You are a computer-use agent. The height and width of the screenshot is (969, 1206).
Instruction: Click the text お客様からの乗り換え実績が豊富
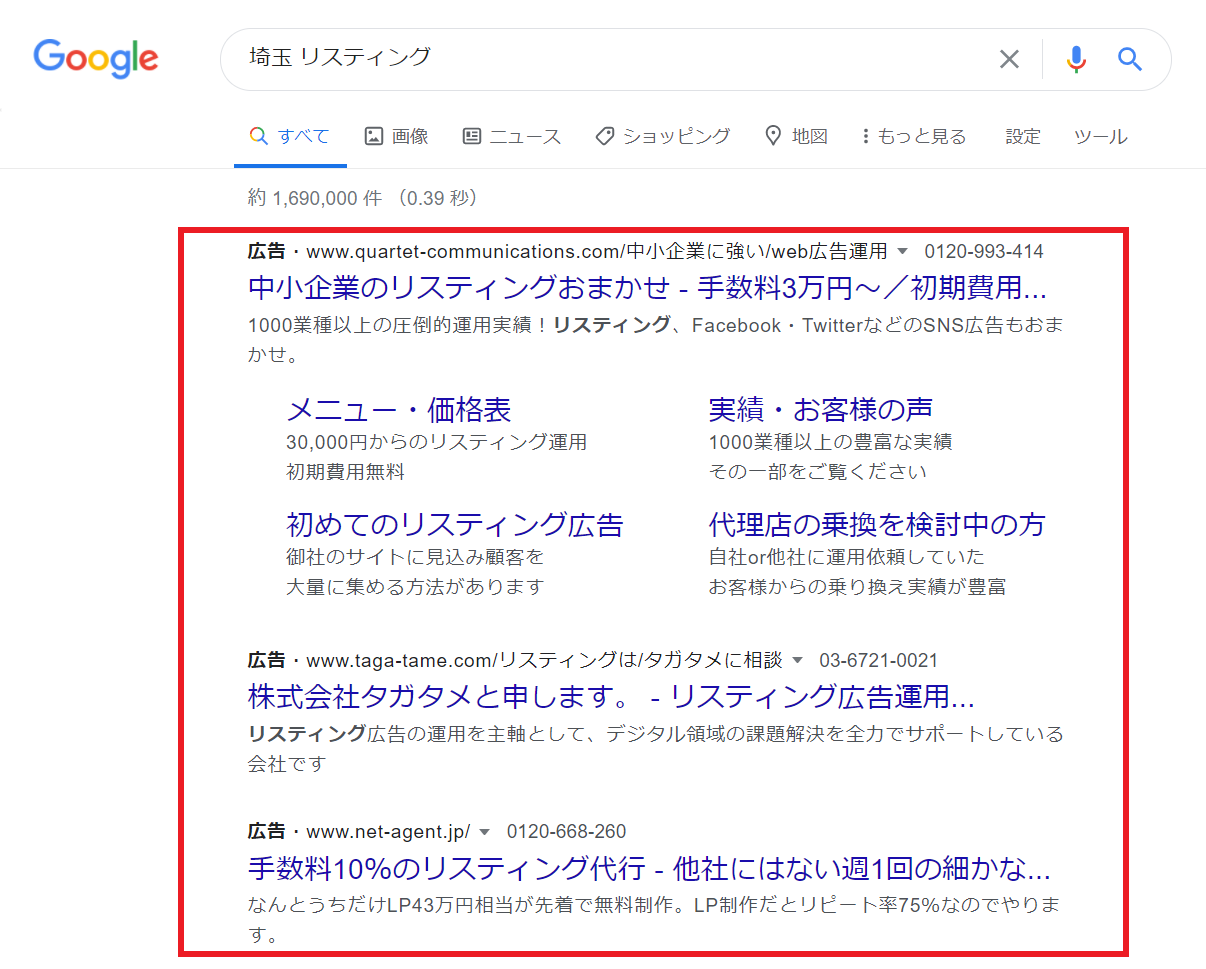pyautogui.click(x=857, y=587)
